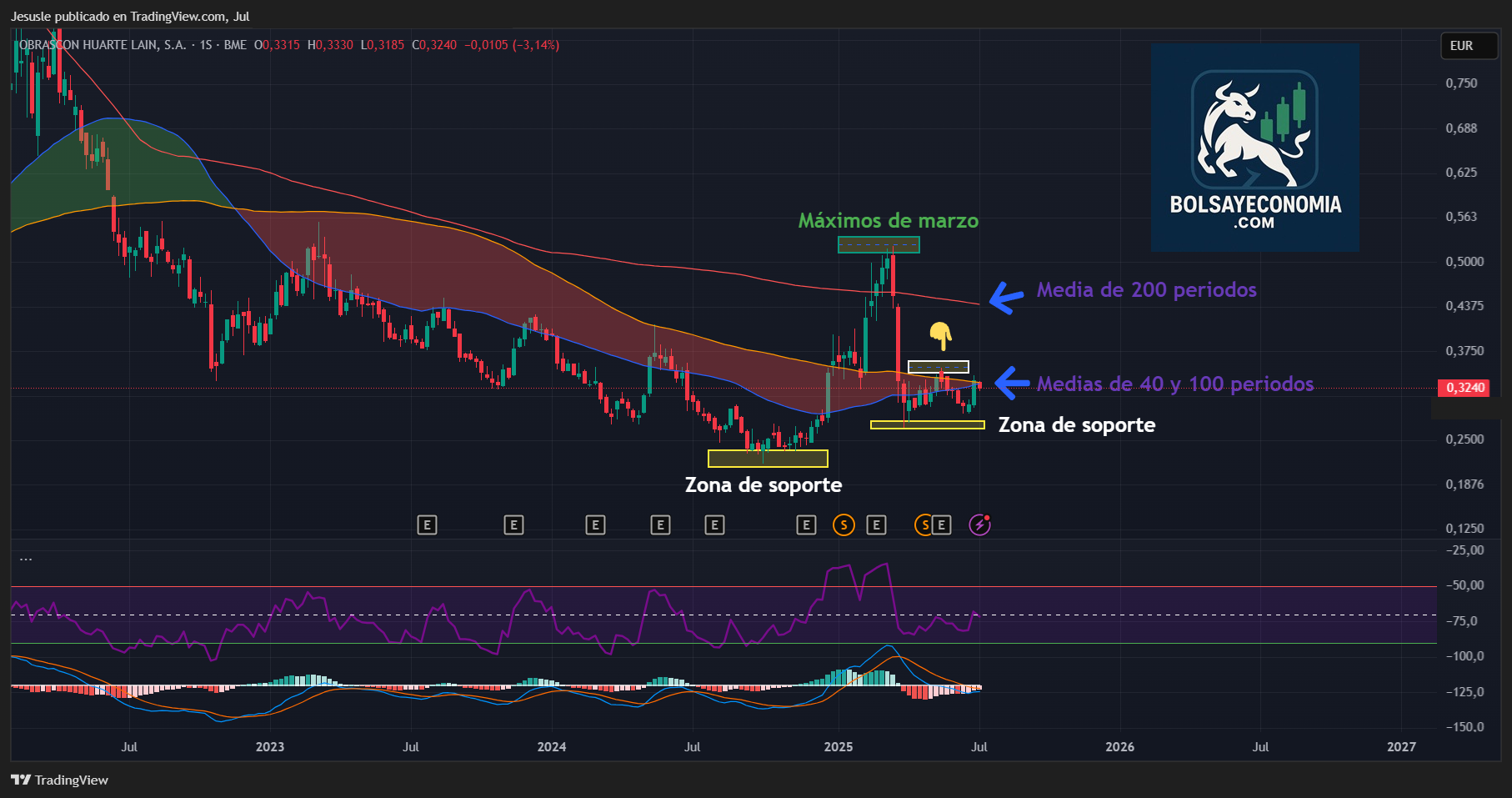
Task: Click the −0,0105 (−3,14%) change value
Action: coord(512,45)
